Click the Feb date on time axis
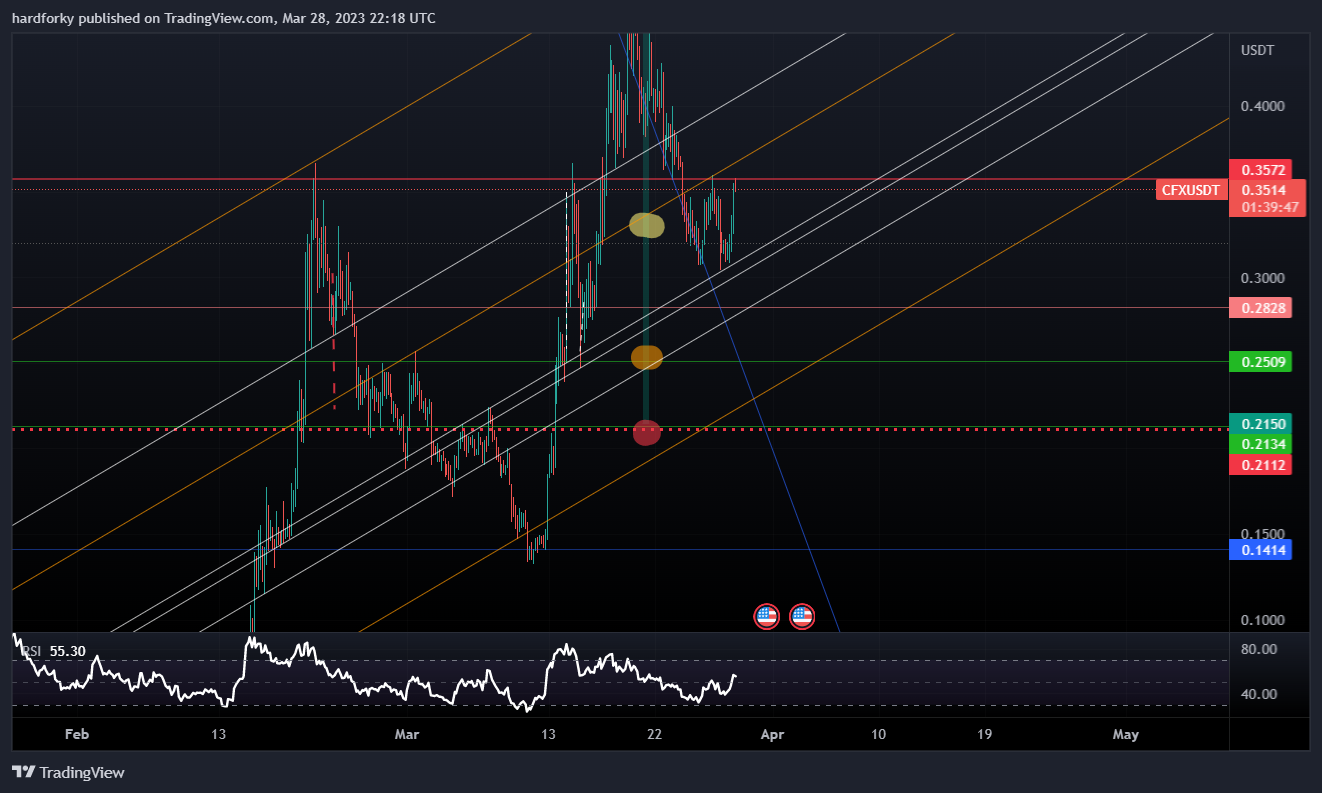Screen dimensions: 1322x793 tap(76, 734)
